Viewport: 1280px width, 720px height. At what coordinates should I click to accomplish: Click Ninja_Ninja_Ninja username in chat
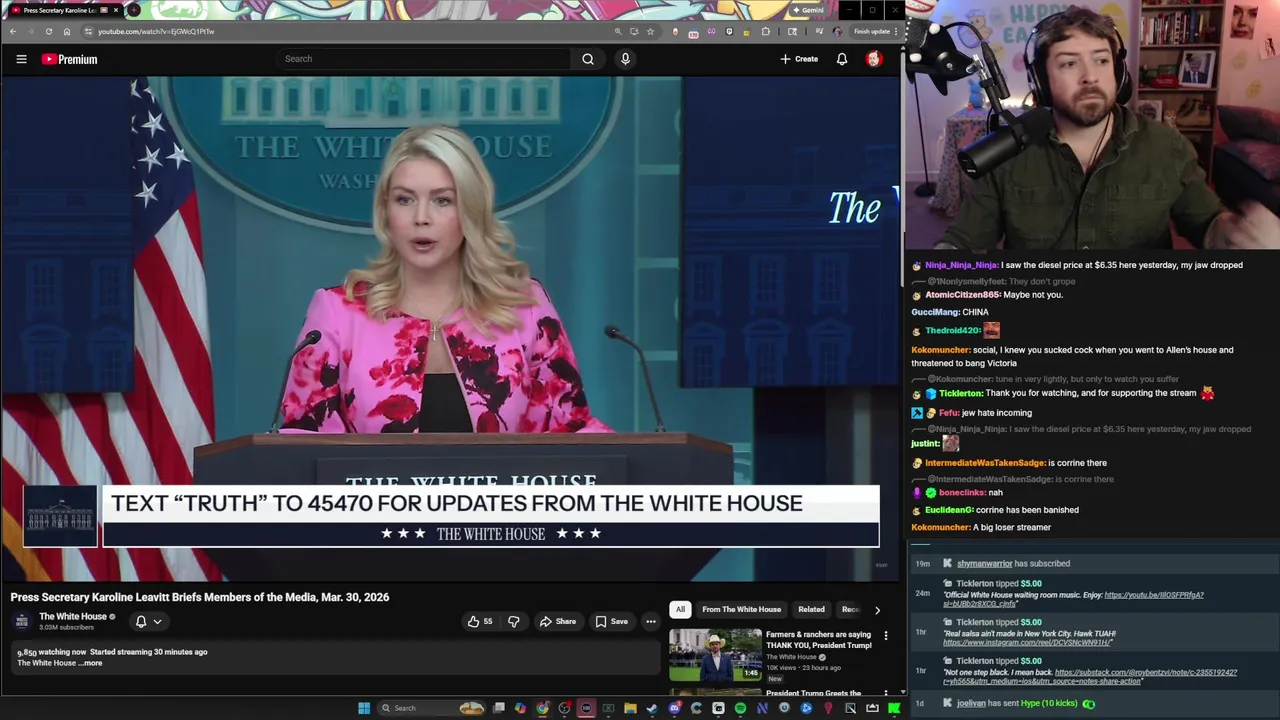pos(961,265)
